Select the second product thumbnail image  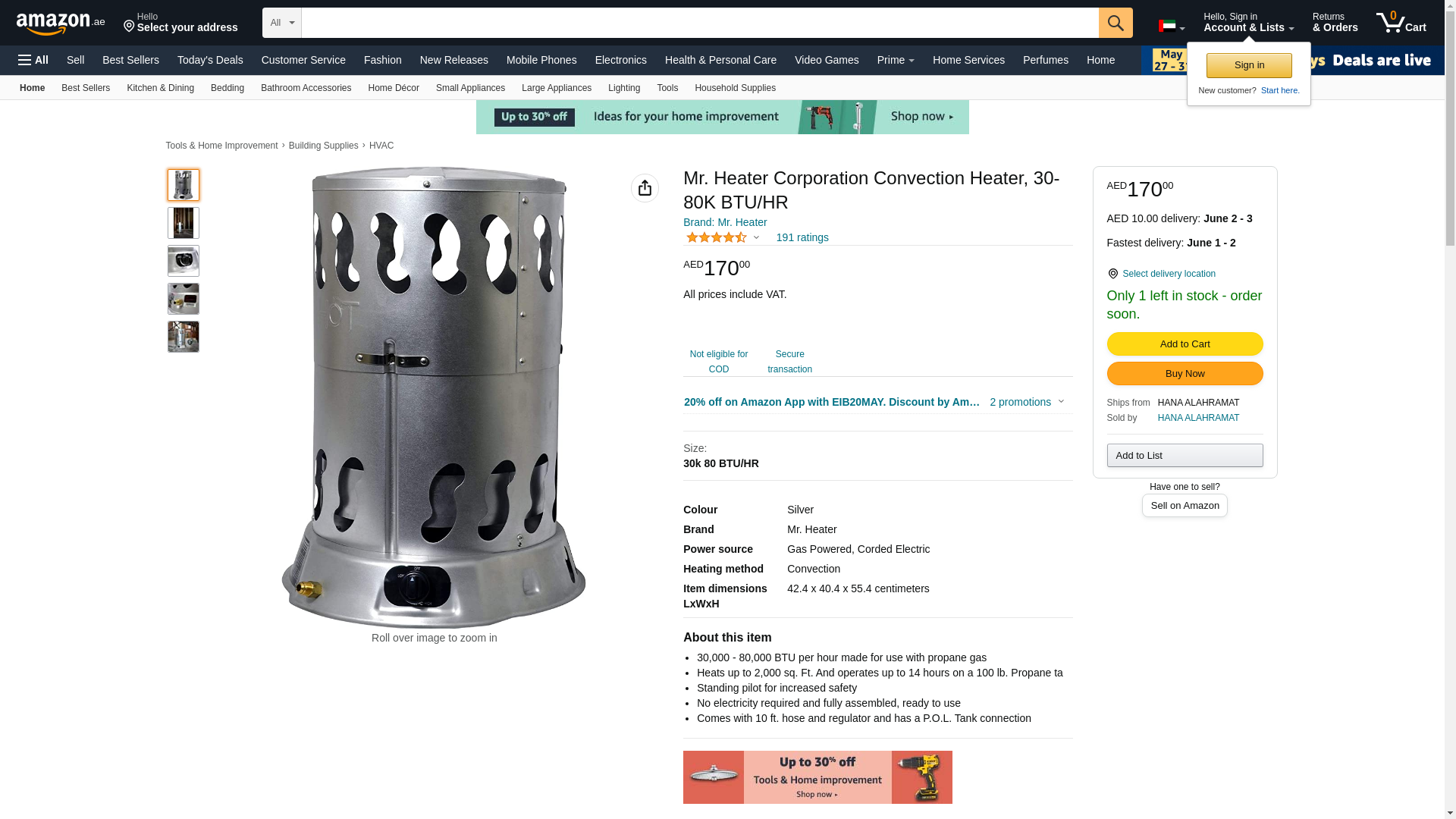coord(184,223)
